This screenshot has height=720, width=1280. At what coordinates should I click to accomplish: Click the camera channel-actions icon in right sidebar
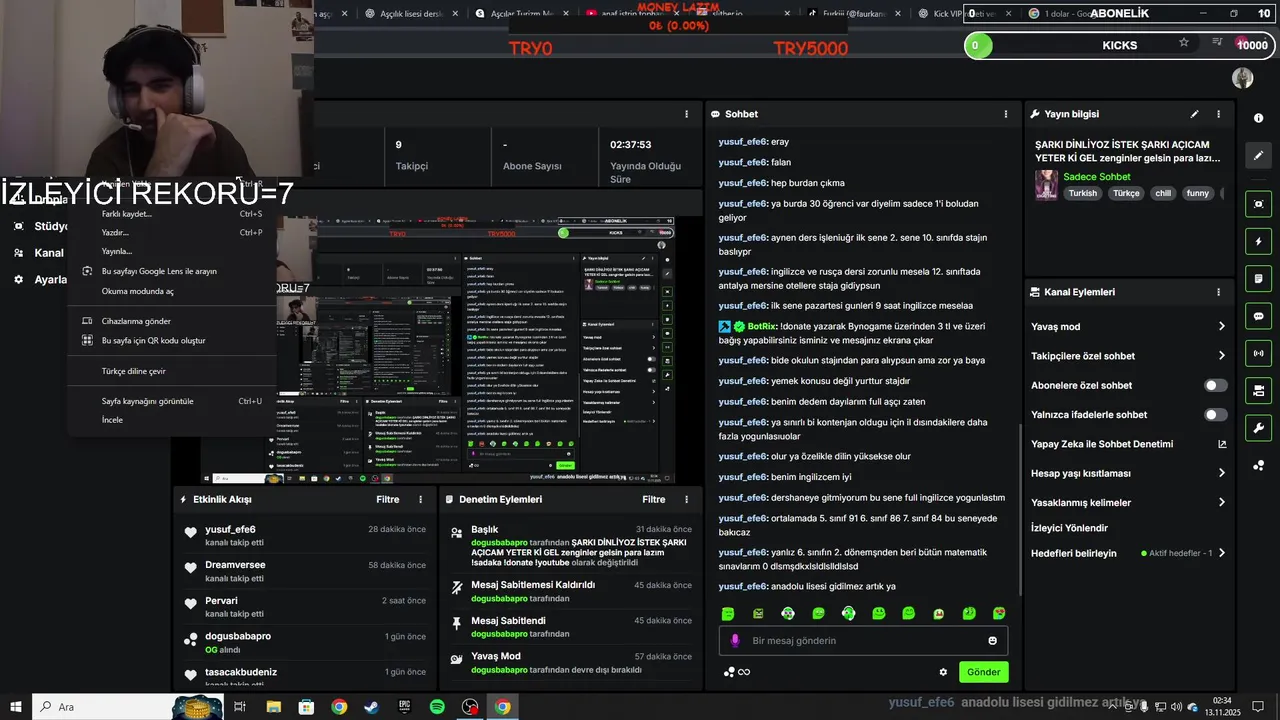pyautogui.click(x=1258, y=390)
